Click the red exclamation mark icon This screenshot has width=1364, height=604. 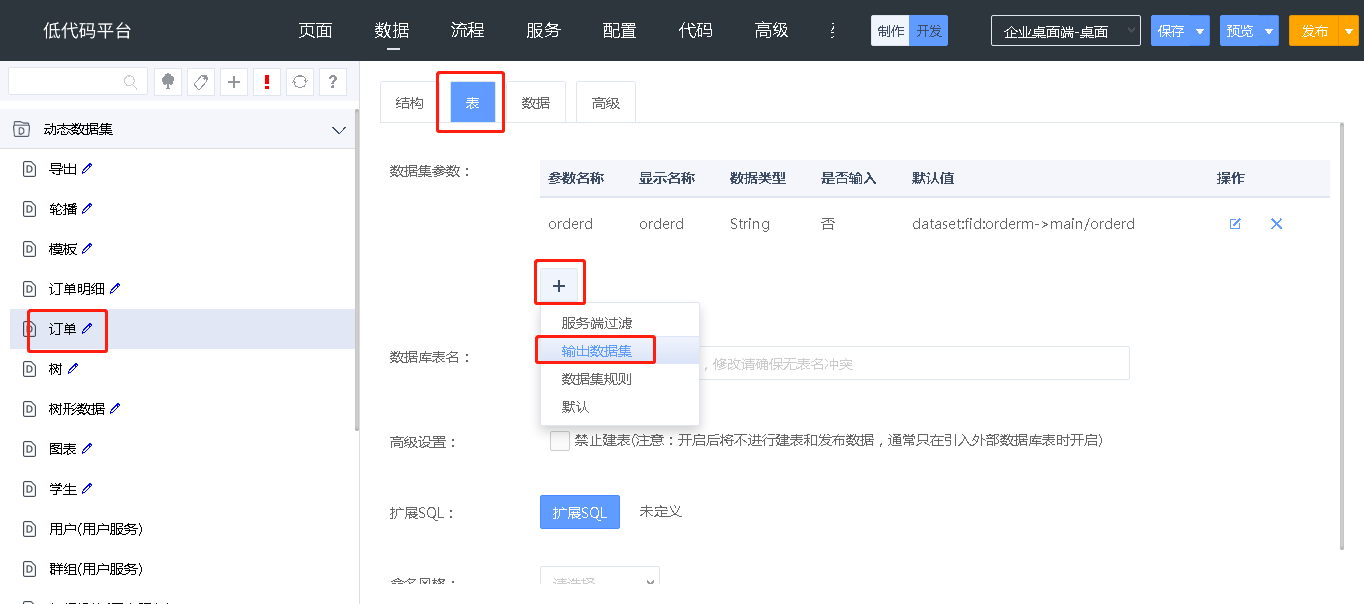pyautogui.click(x=266, y=82)
